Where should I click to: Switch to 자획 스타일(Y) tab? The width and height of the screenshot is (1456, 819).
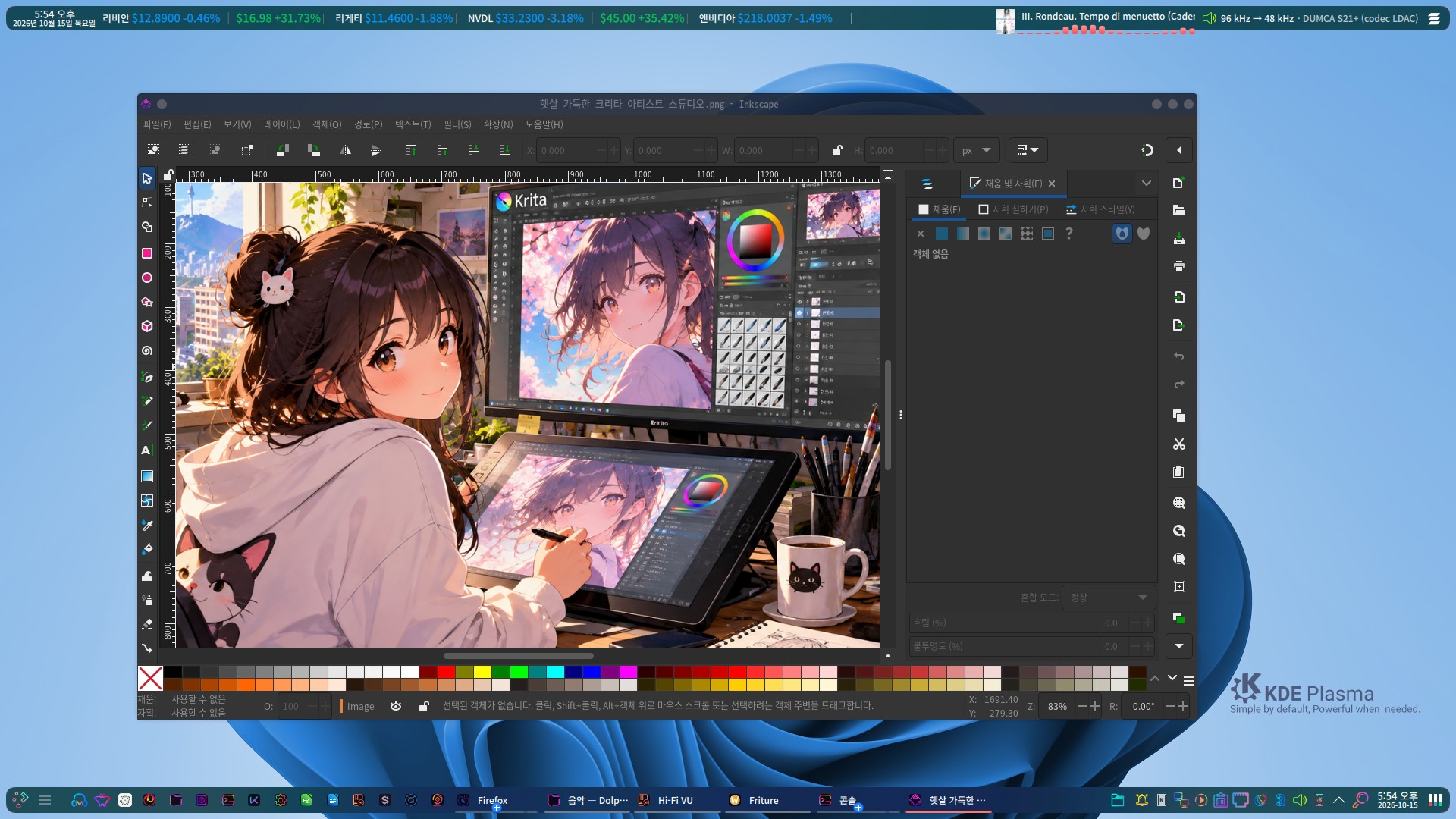[x=1100, y=209]
